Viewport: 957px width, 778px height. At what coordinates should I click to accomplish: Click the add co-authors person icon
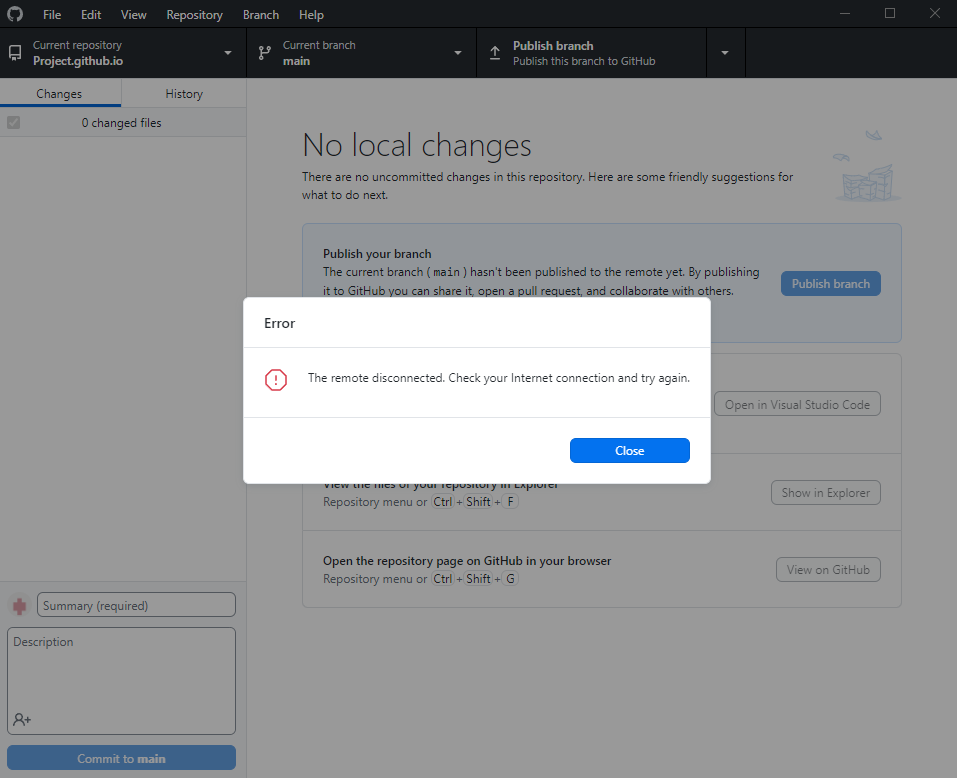[x=22, y=719]
